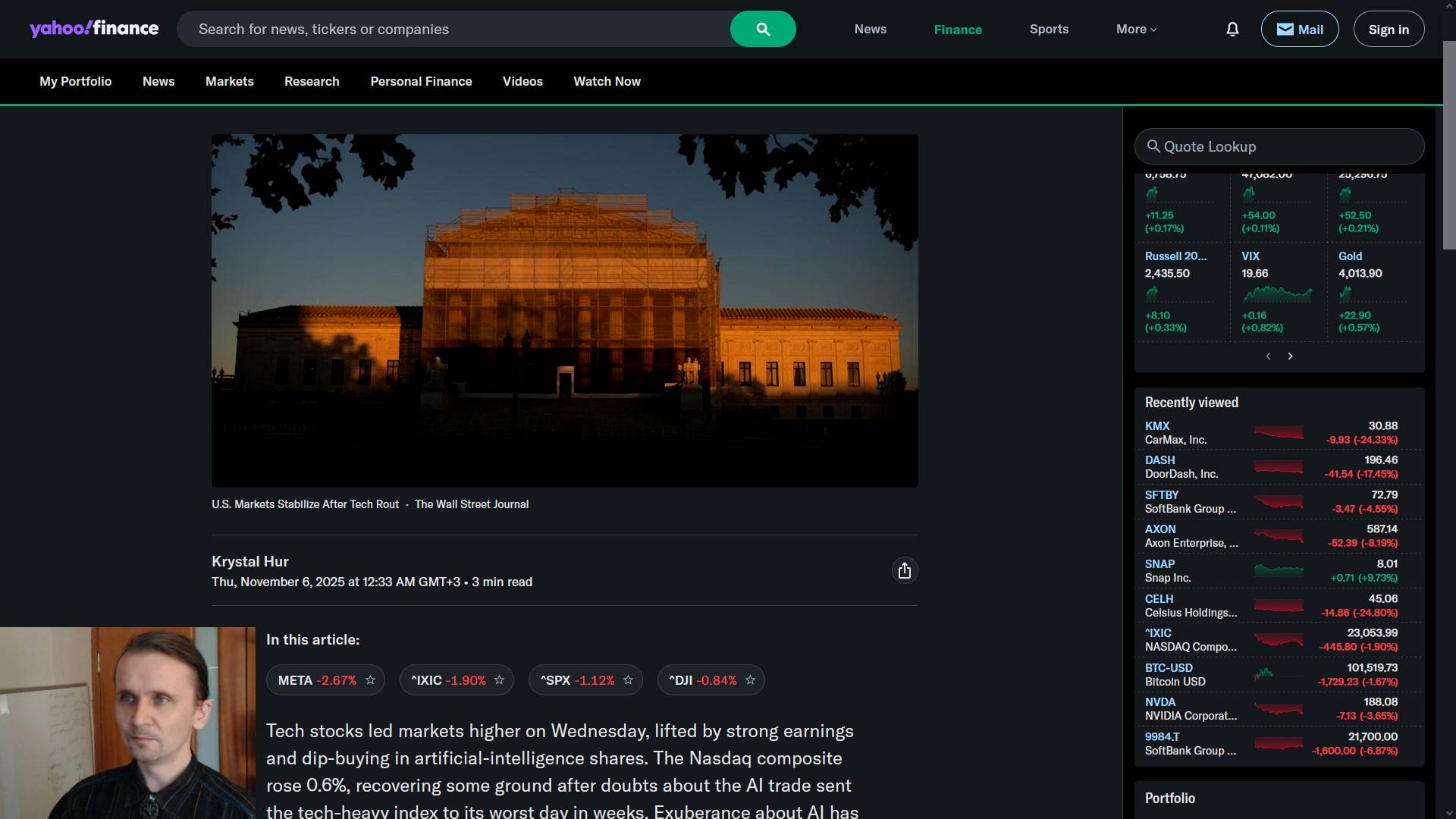The width and height of the screenshot is (1456, 819).
Task: Click the Mail button with envelope
Action: click(1299, 30)
